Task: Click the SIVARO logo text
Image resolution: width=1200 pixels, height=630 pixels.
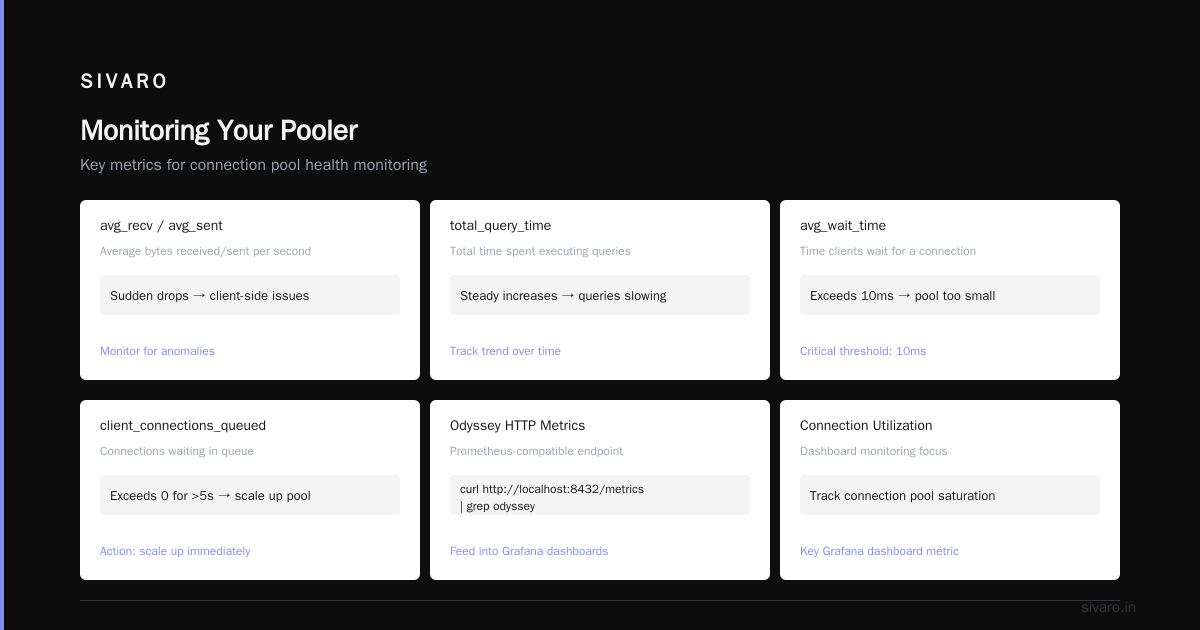Action: tap(124, 81)
